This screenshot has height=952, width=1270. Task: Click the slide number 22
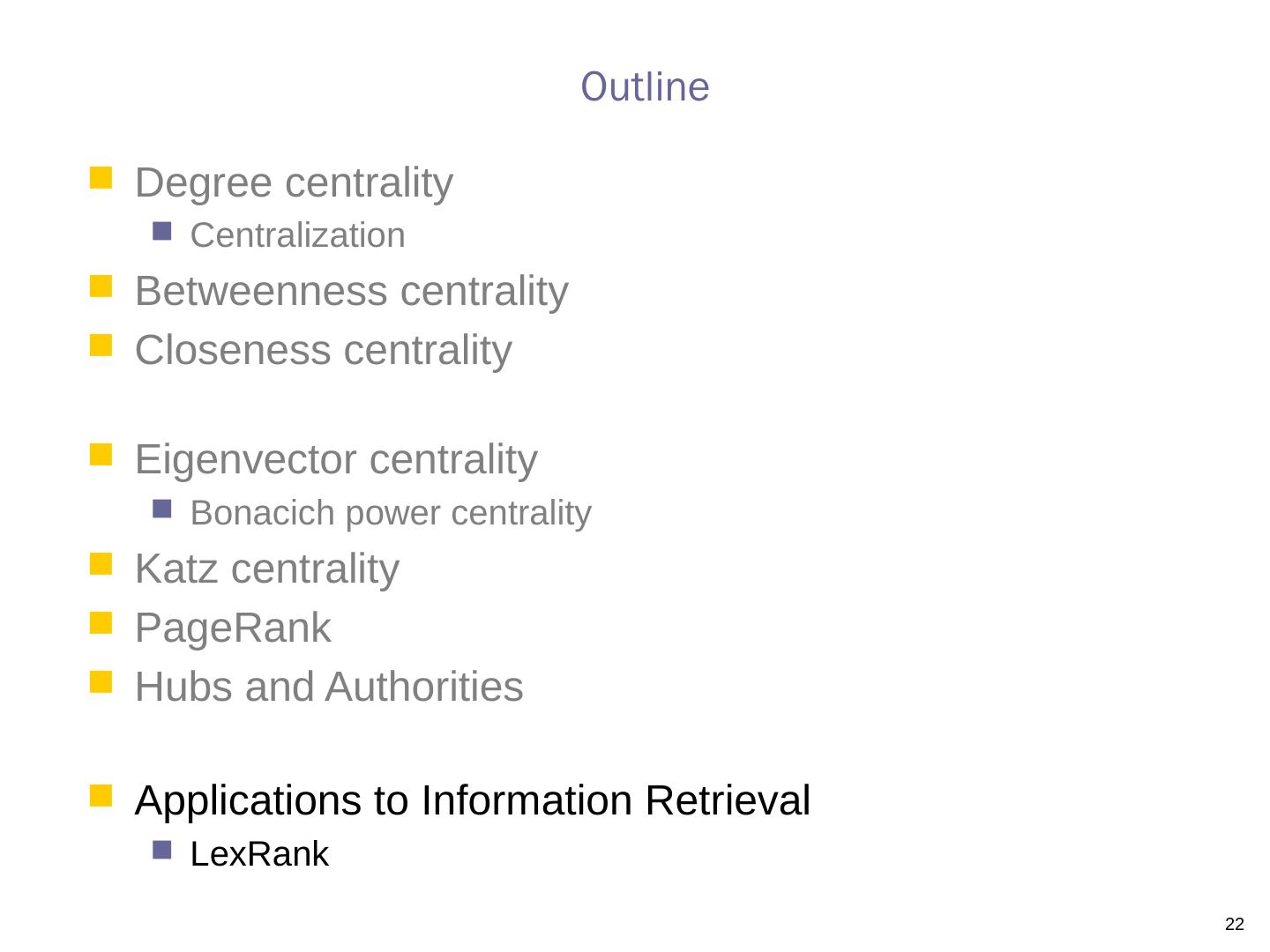pos(1235,925)
